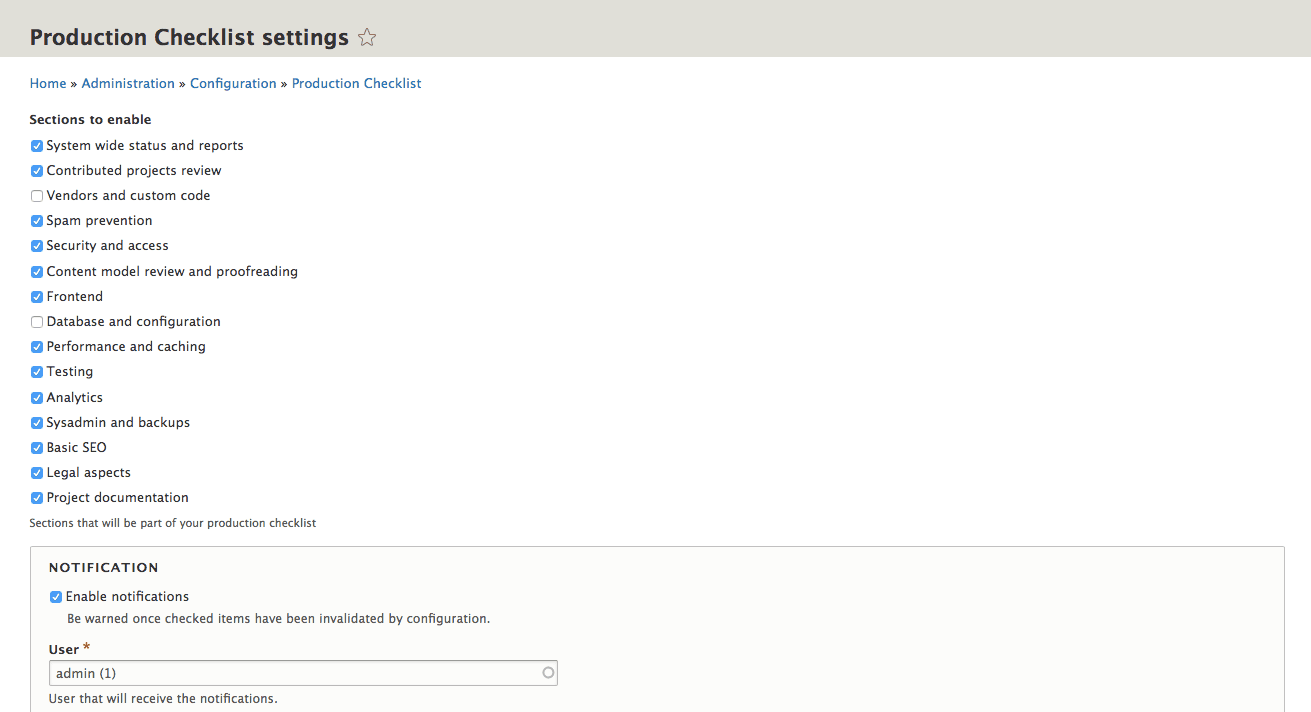
Task: Navigate to Configuration breadcrumb
Action: coord(233,84)
